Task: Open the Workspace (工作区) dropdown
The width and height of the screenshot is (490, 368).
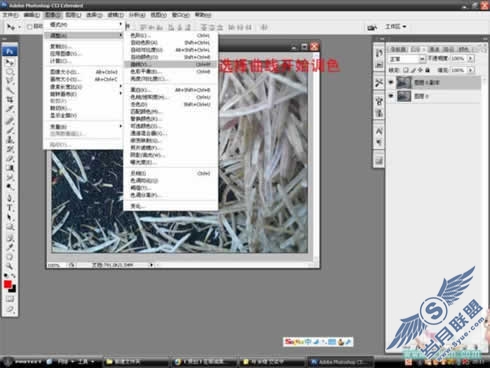Action: pos(396,26)
